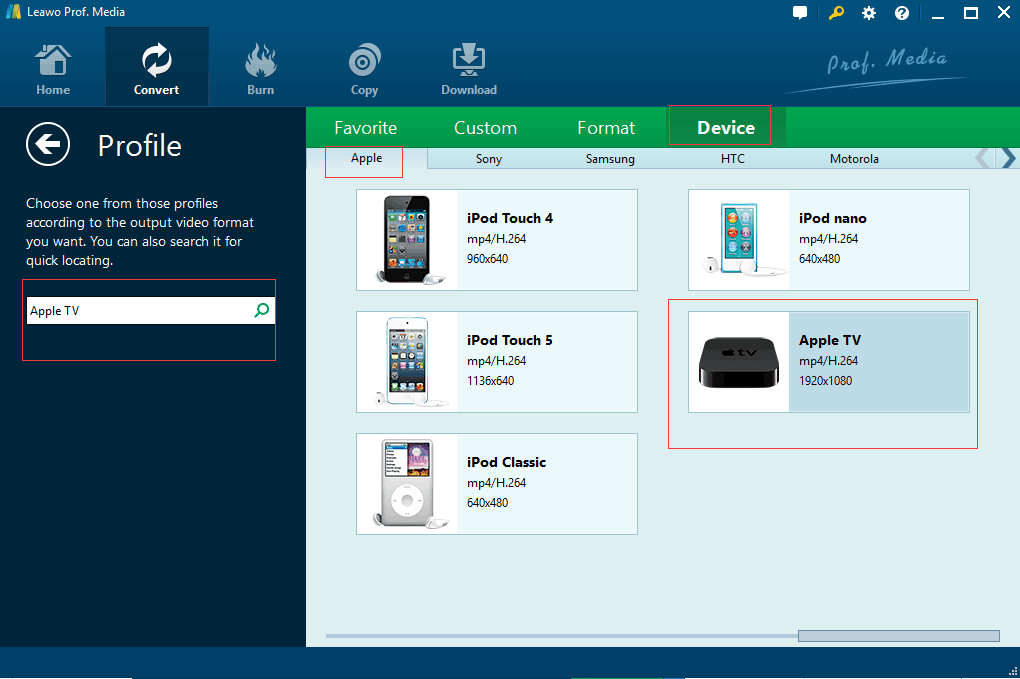Switch to the Favorite tab
Viewport: 1020px width, 679px height.
[365, 128]
